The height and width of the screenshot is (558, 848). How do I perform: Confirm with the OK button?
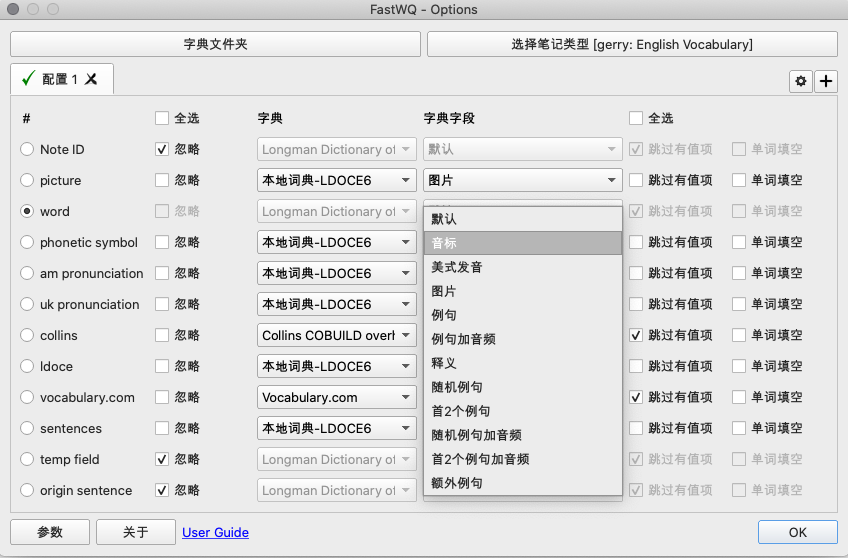[x=798, y=532]
